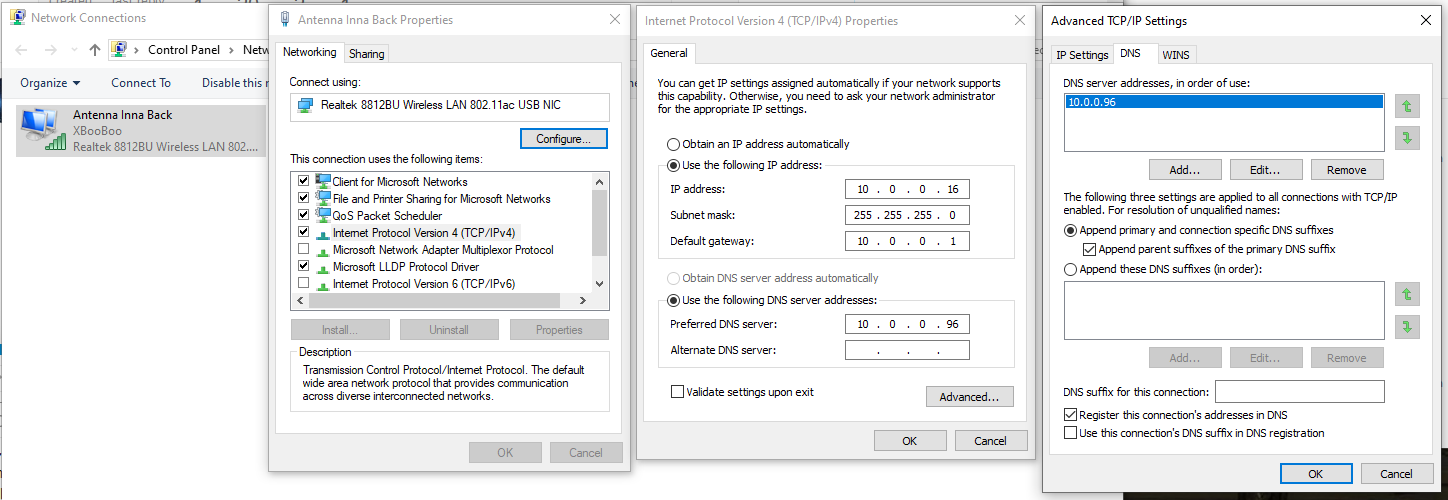Click the Advanced... button
Image resolution: width=1448 pixels, height=500 pixels.
tap(969, 397)
